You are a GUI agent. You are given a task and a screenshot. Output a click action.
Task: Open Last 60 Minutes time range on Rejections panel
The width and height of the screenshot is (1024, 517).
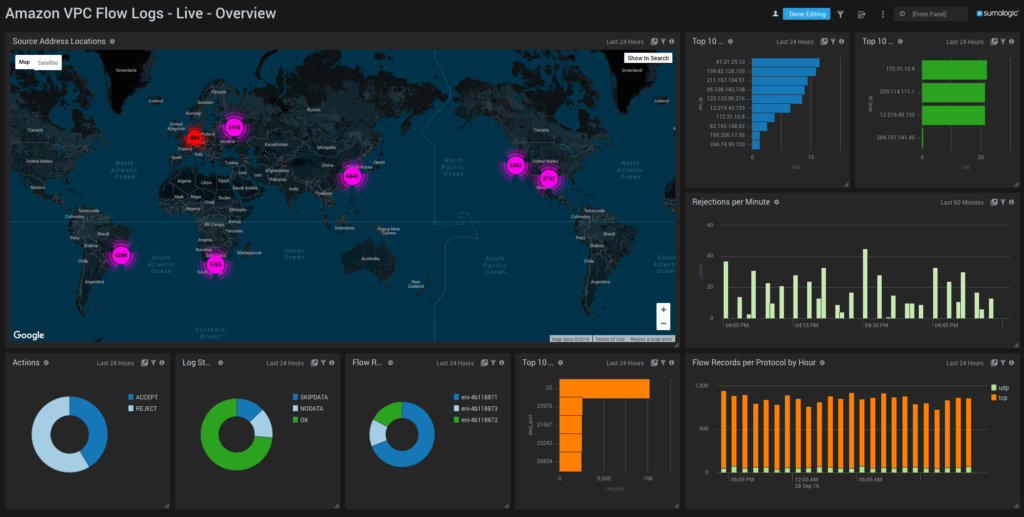click(x=962, y=202)
